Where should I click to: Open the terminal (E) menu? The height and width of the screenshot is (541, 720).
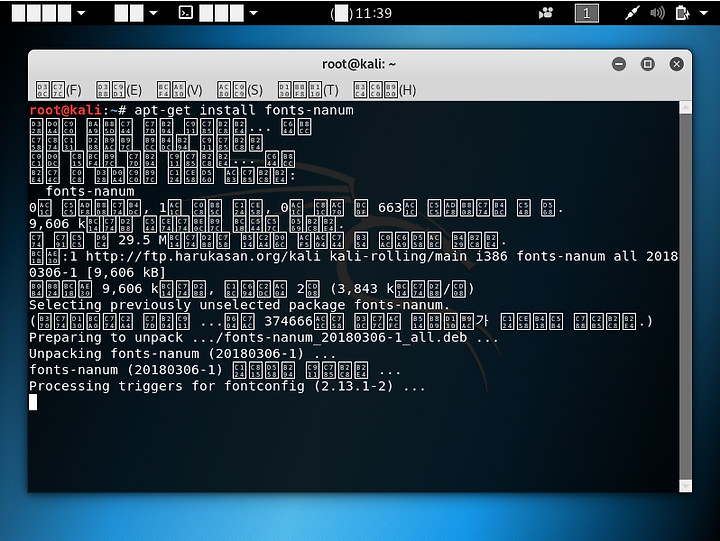click(x=119, y=90)
